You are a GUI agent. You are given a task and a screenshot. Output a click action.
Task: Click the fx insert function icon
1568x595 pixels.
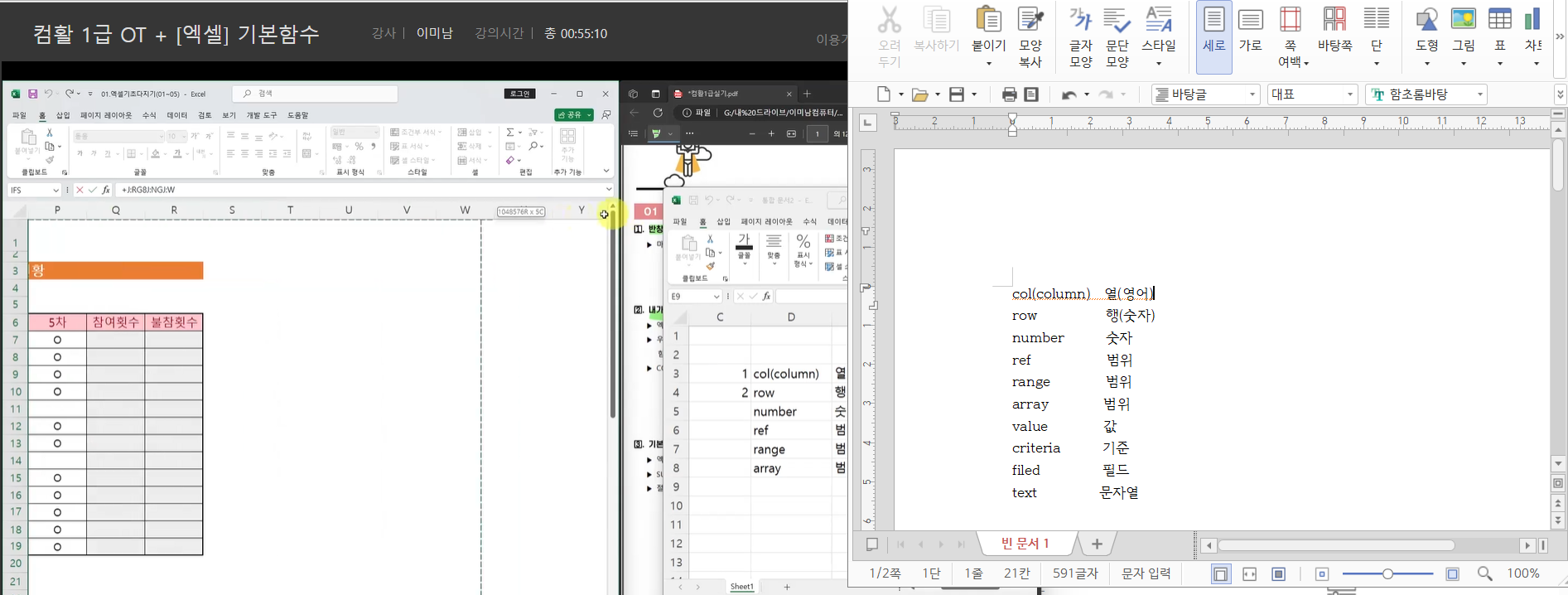pos(106,190)
